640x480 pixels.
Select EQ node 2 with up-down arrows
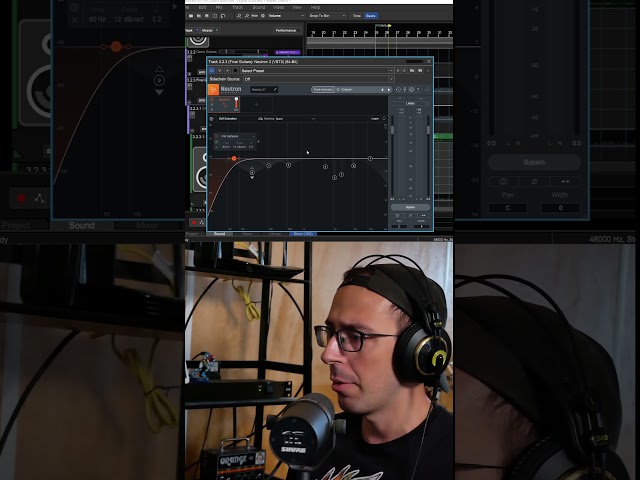click(x=252, y=173)
